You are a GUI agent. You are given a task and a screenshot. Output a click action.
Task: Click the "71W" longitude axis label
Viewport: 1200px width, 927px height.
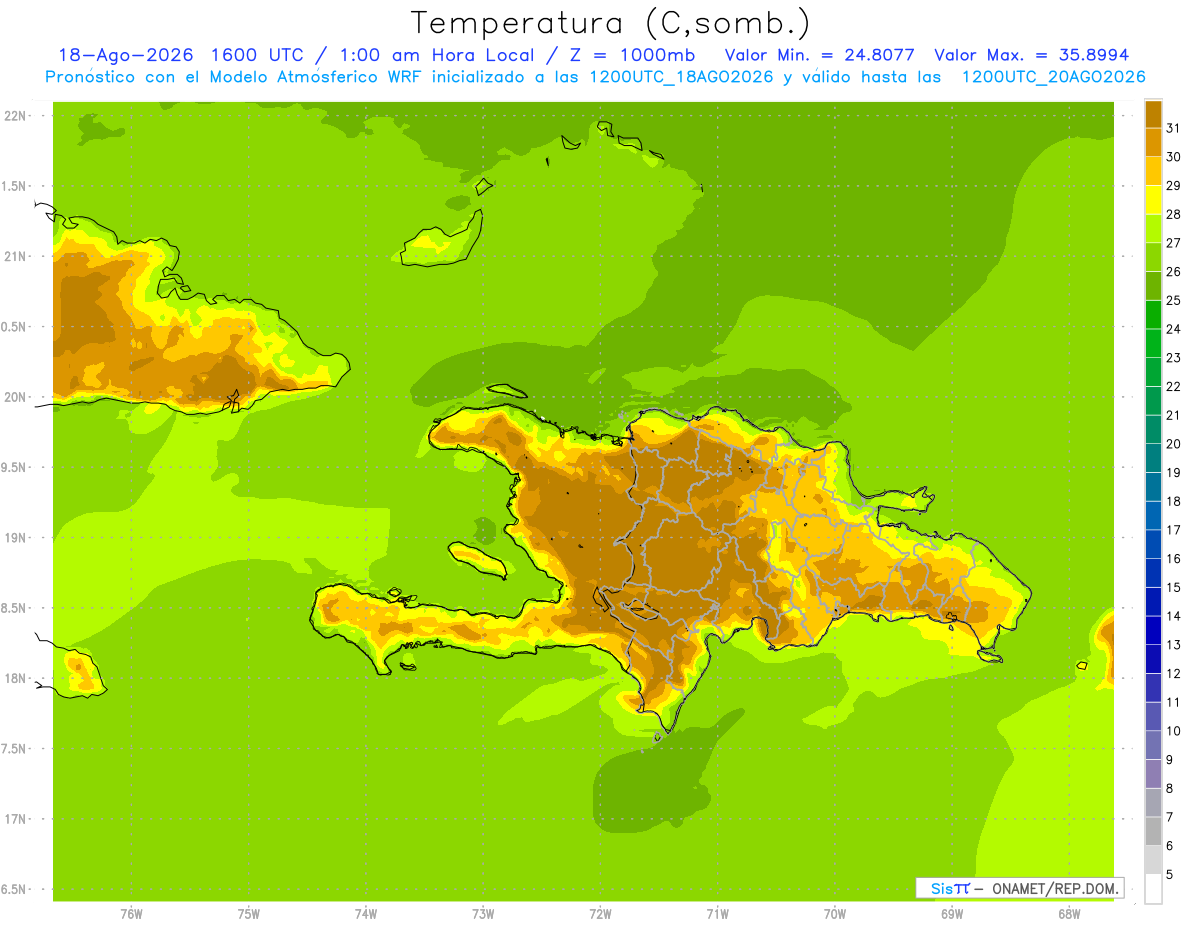click(717, 913)
